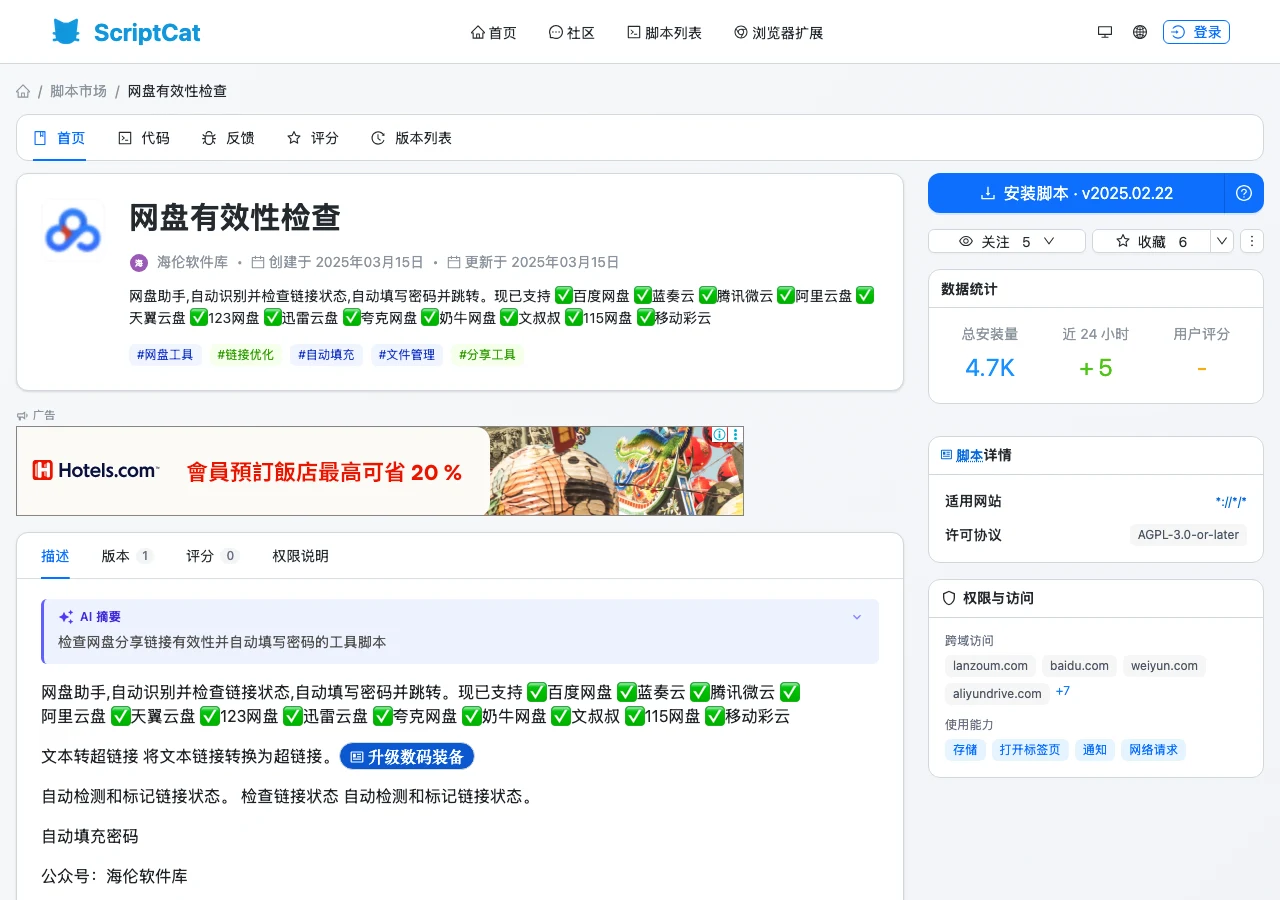This screenshot has height=900, width=1280.
Task: Click the 4.7K total installs value
Action: (x=990, y=368)
